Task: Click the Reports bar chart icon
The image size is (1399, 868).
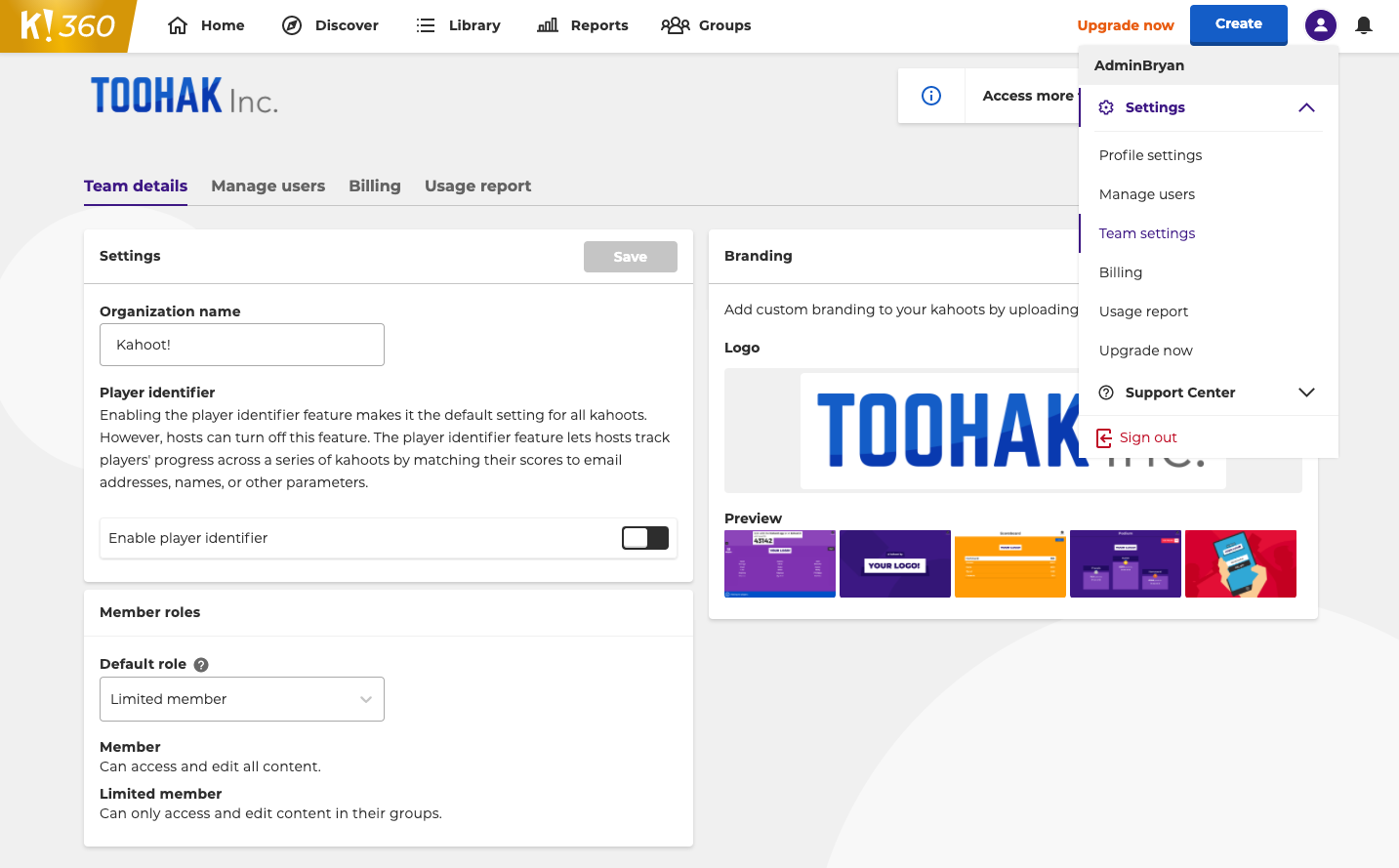Action: (x=548, y=25)
